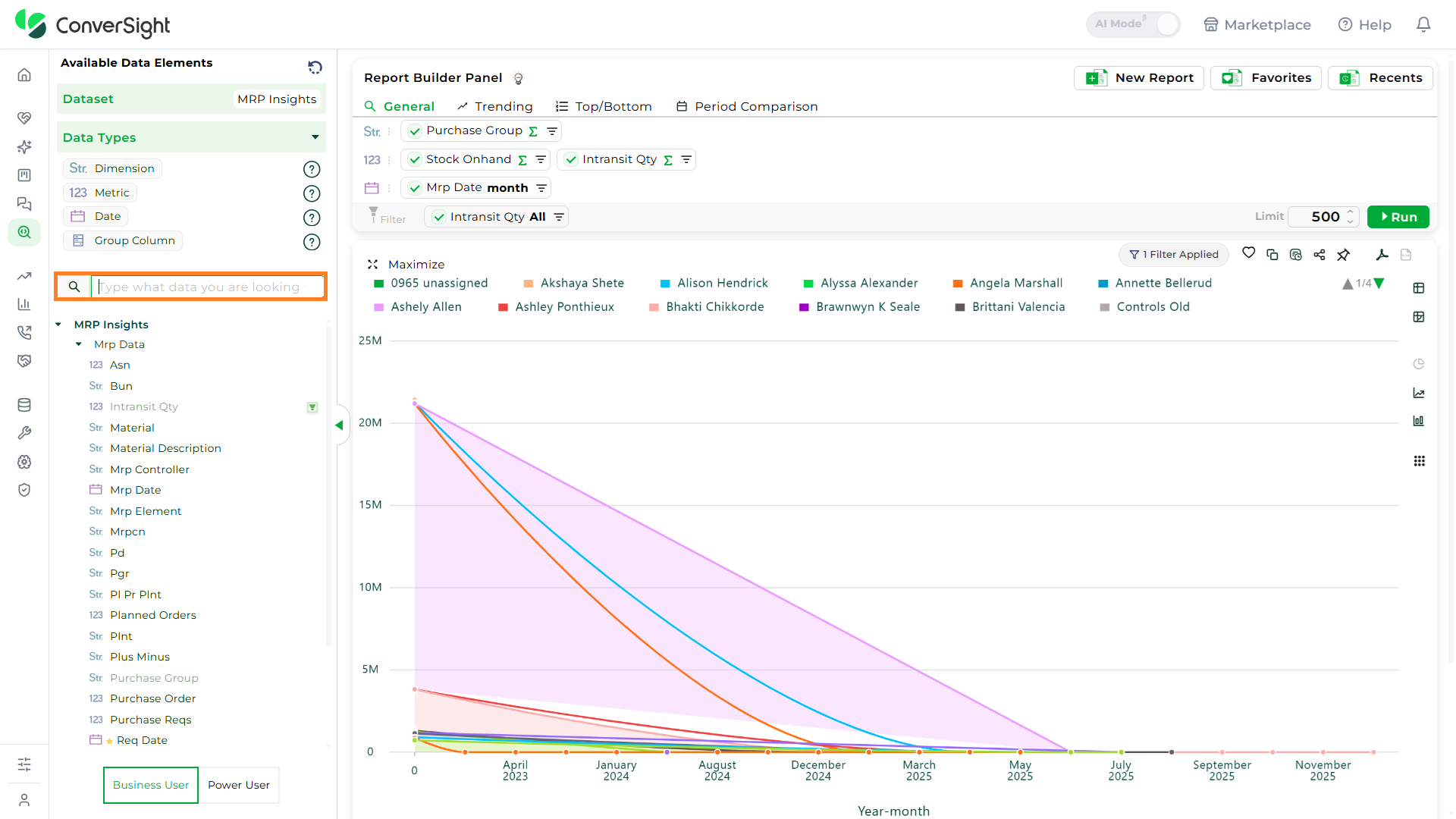Screen dimensions: 1456x819
Task: Open the bar chart type icon
Action: pyautogui.click(x=1419, y=421)
